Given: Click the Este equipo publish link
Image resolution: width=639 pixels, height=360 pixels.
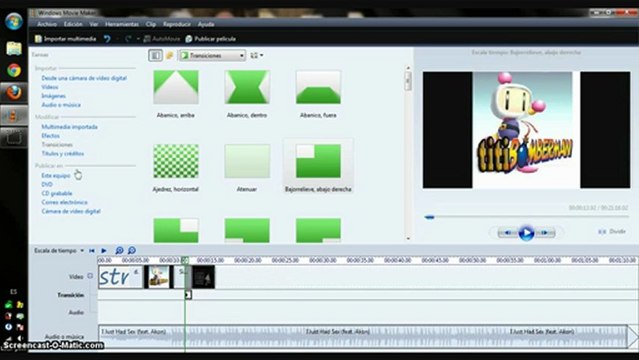Looking at the screenshot, I should coord(56,175).
